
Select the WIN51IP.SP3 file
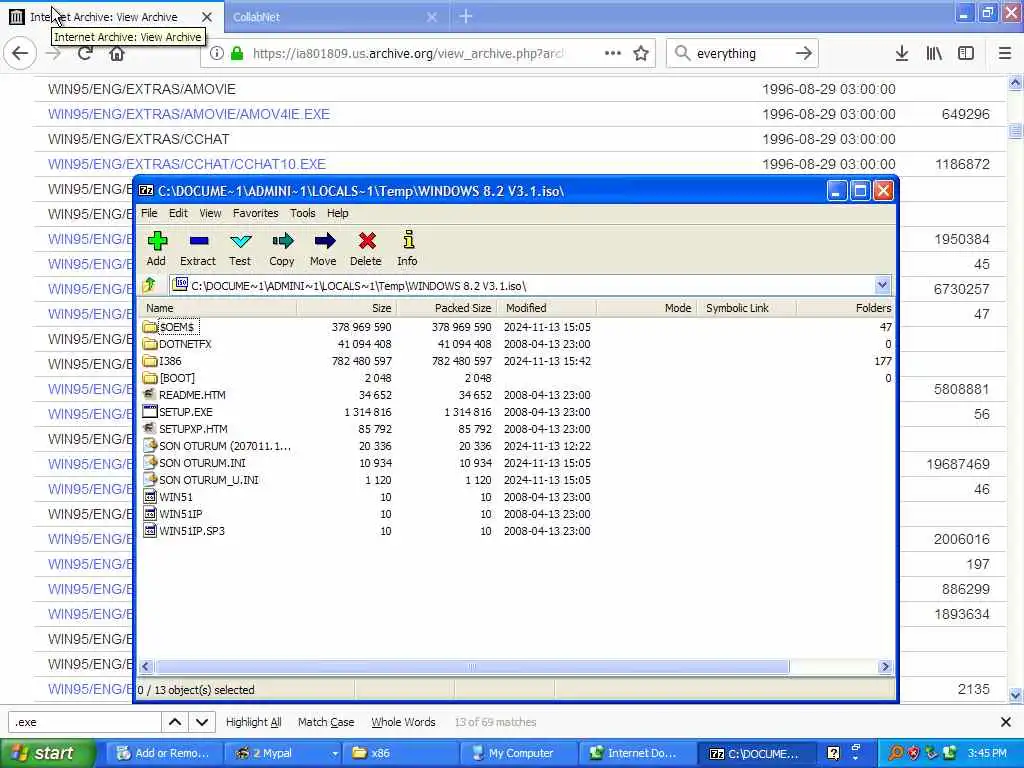click(184, 530)
